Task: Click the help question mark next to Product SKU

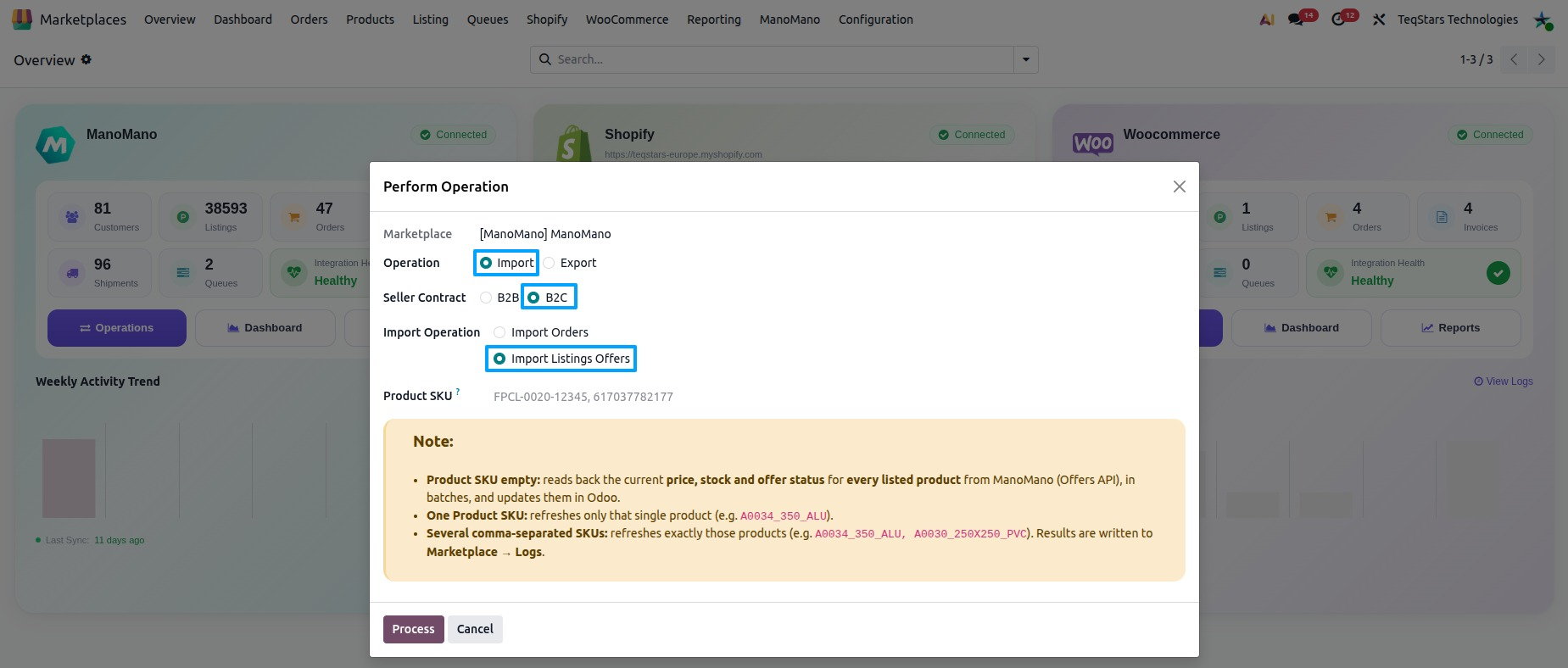Action: tap(458, 391)
